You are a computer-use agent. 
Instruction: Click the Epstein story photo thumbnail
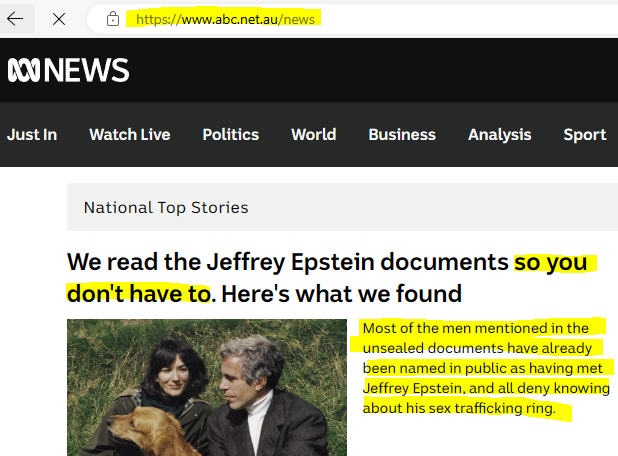[207, 387]
